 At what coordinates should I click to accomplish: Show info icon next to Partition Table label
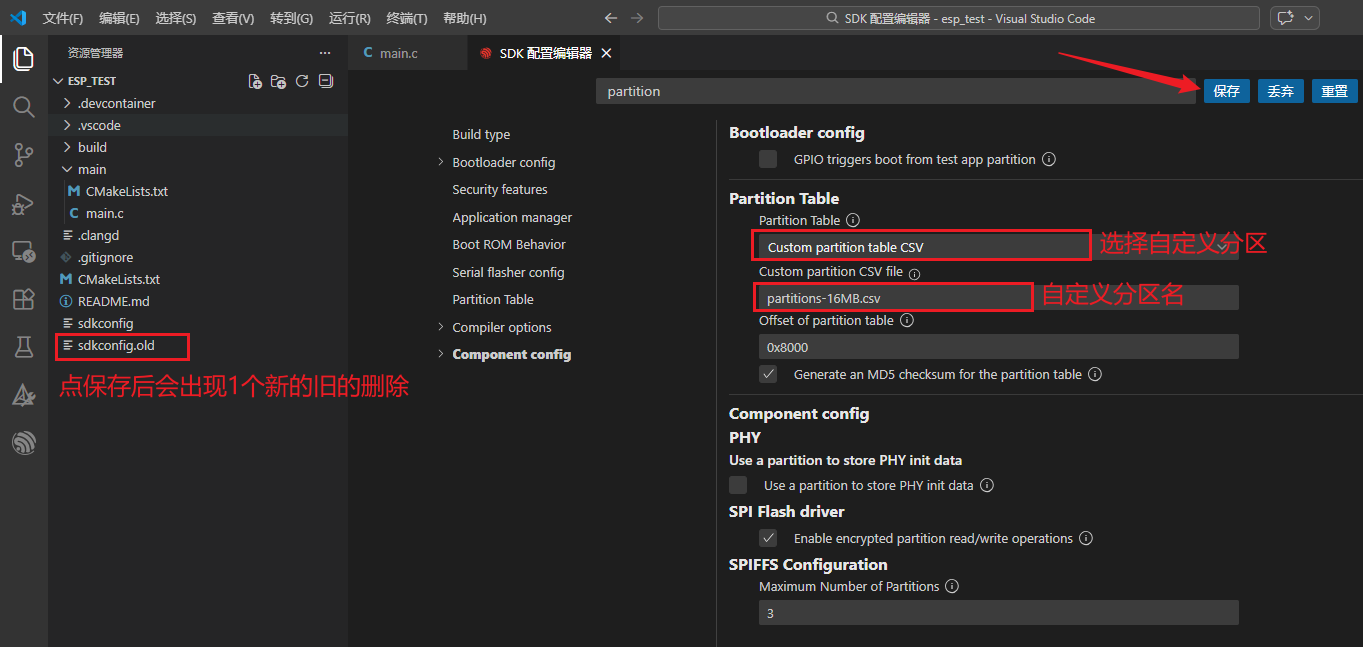point(853,220)
